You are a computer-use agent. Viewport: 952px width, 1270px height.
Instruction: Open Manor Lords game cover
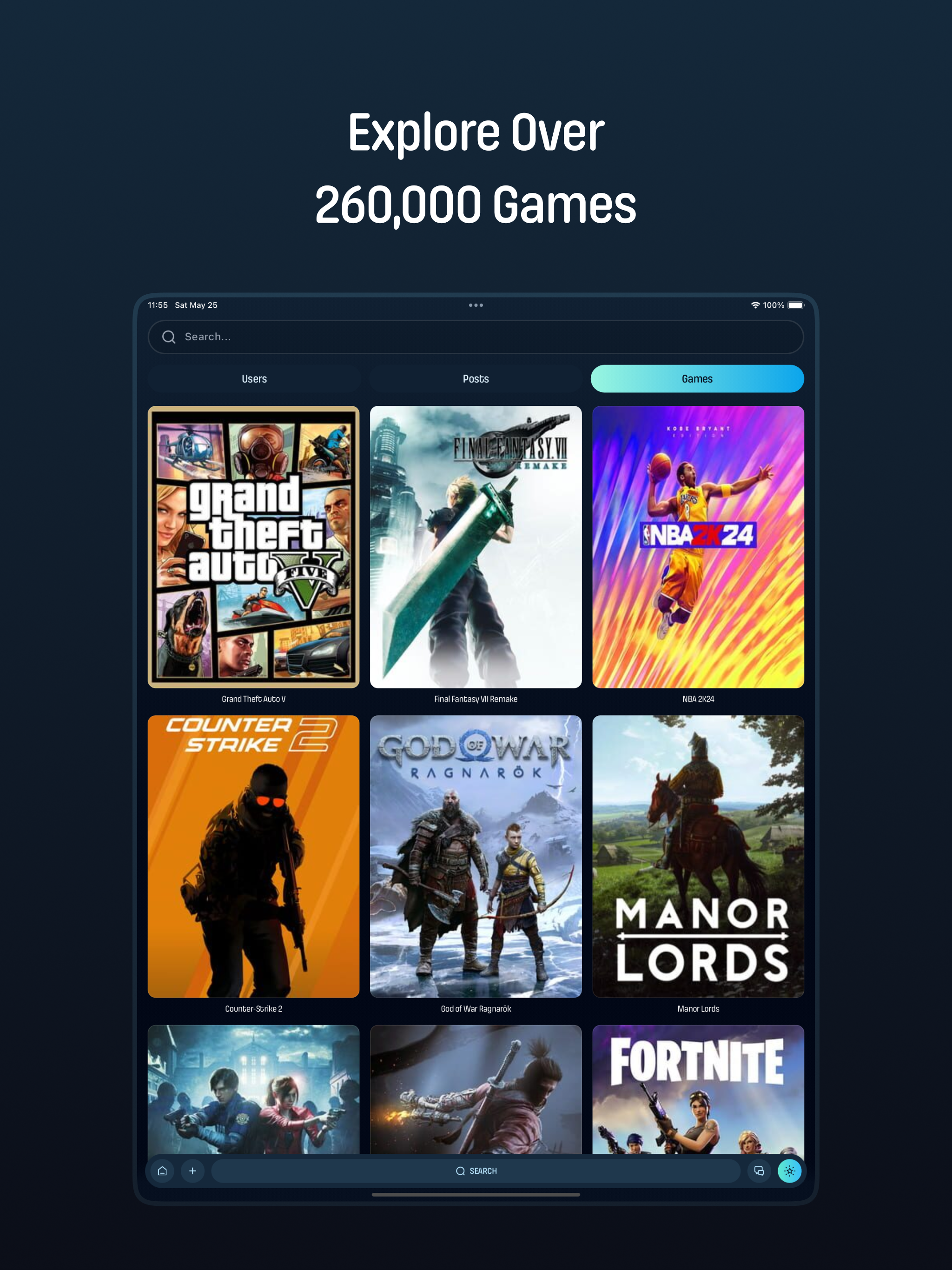(698, 857)
